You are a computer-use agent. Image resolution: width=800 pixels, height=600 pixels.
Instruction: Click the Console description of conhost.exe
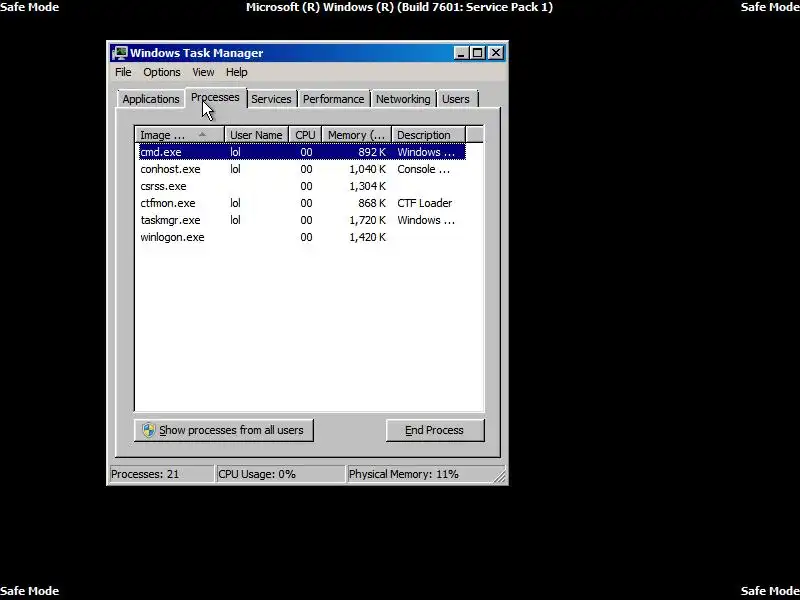click(x=423, y=169)
